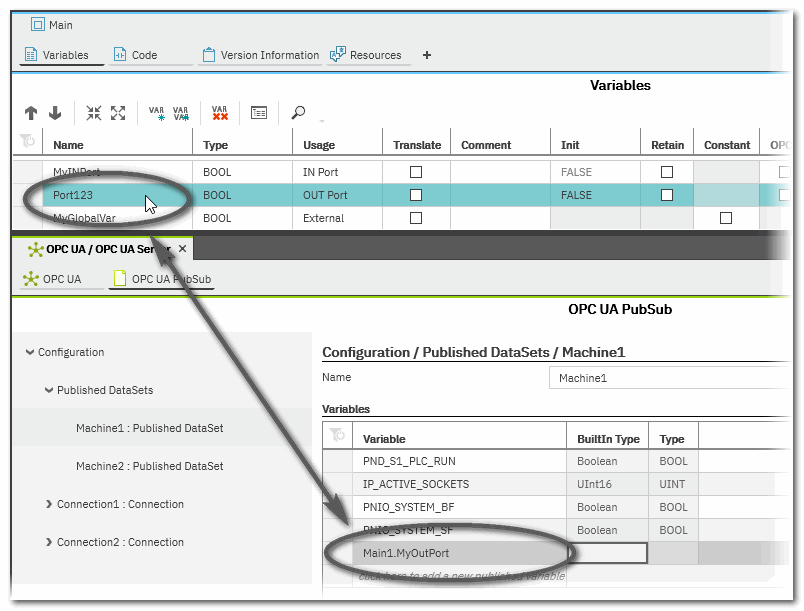The image size is (804, 611).
Task: Click the collapse all icon in Variables toolbar
Action: [93, 113]
